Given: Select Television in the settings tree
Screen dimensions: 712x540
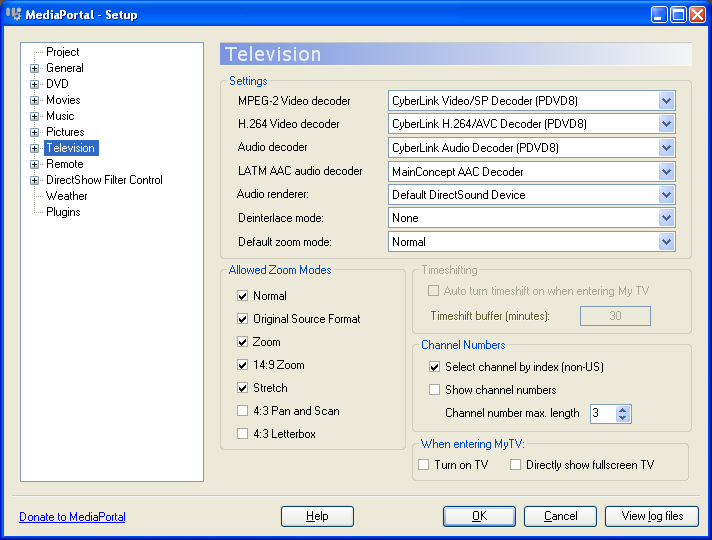Looking at the screenshot, I should click(71, 148).
